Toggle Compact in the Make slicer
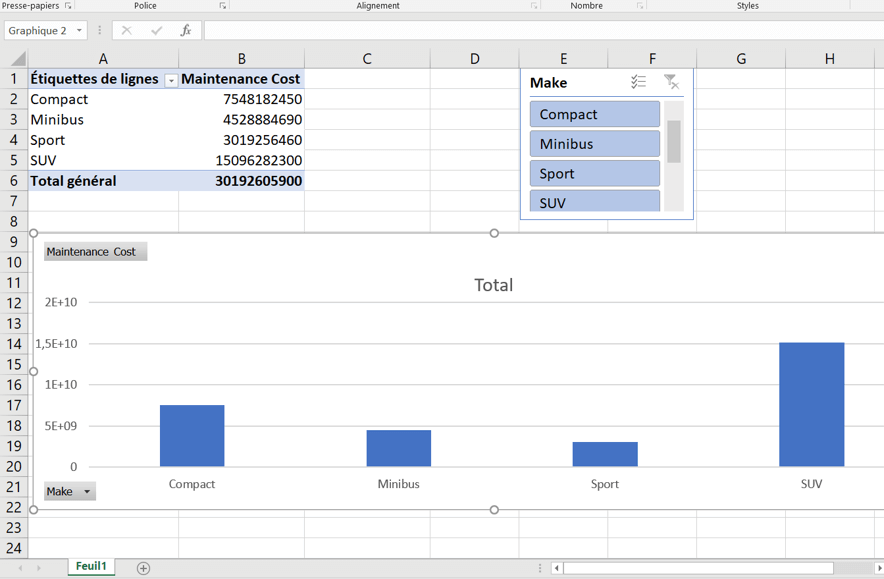The image size is (884, 579). tap(595, 114)
